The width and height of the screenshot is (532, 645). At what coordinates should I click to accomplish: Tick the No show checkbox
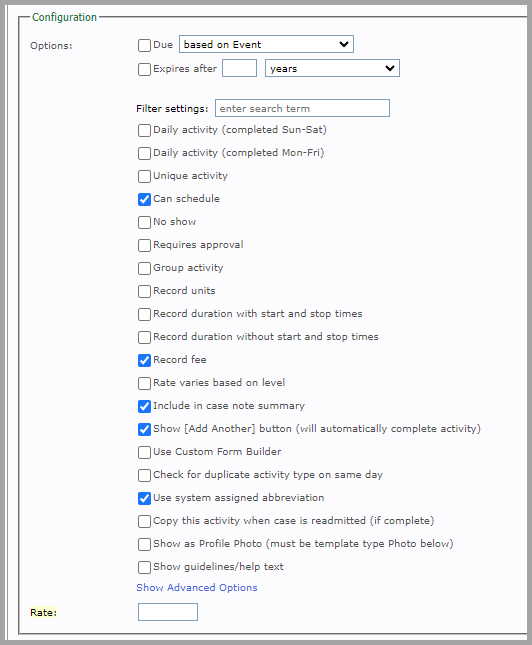144,223
